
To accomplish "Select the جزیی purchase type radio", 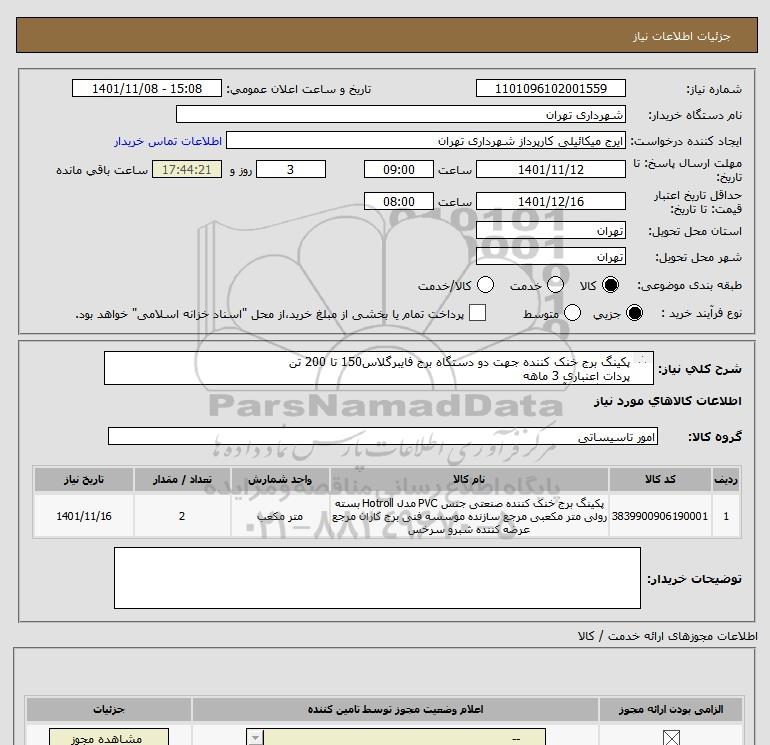I will pos(634,313).
